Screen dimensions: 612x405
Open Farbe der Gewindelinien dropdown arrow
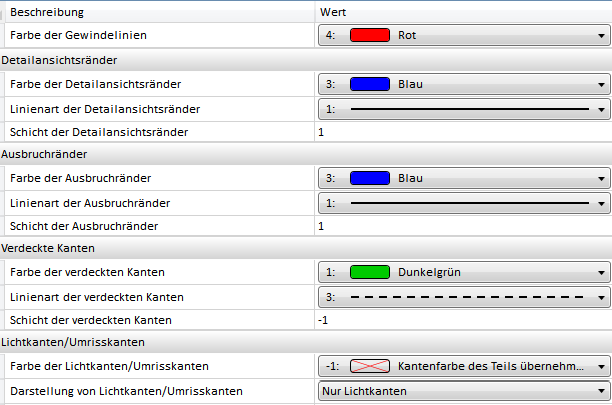pyautogui.click(x=601, y=35)
